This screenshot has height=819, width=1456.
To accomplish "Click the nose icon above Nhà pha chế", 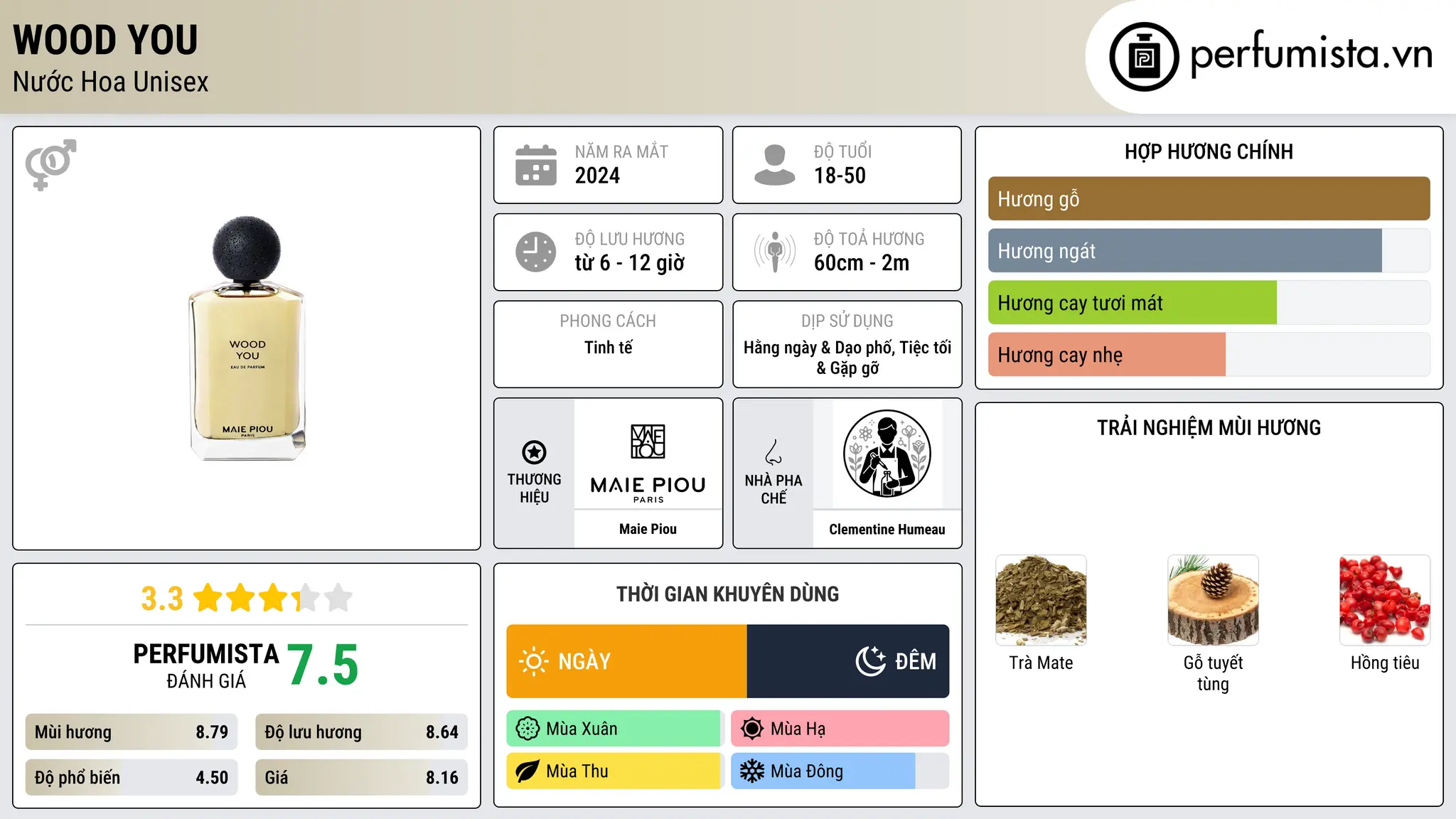I will pyautogui.click(x=773, y=452).
